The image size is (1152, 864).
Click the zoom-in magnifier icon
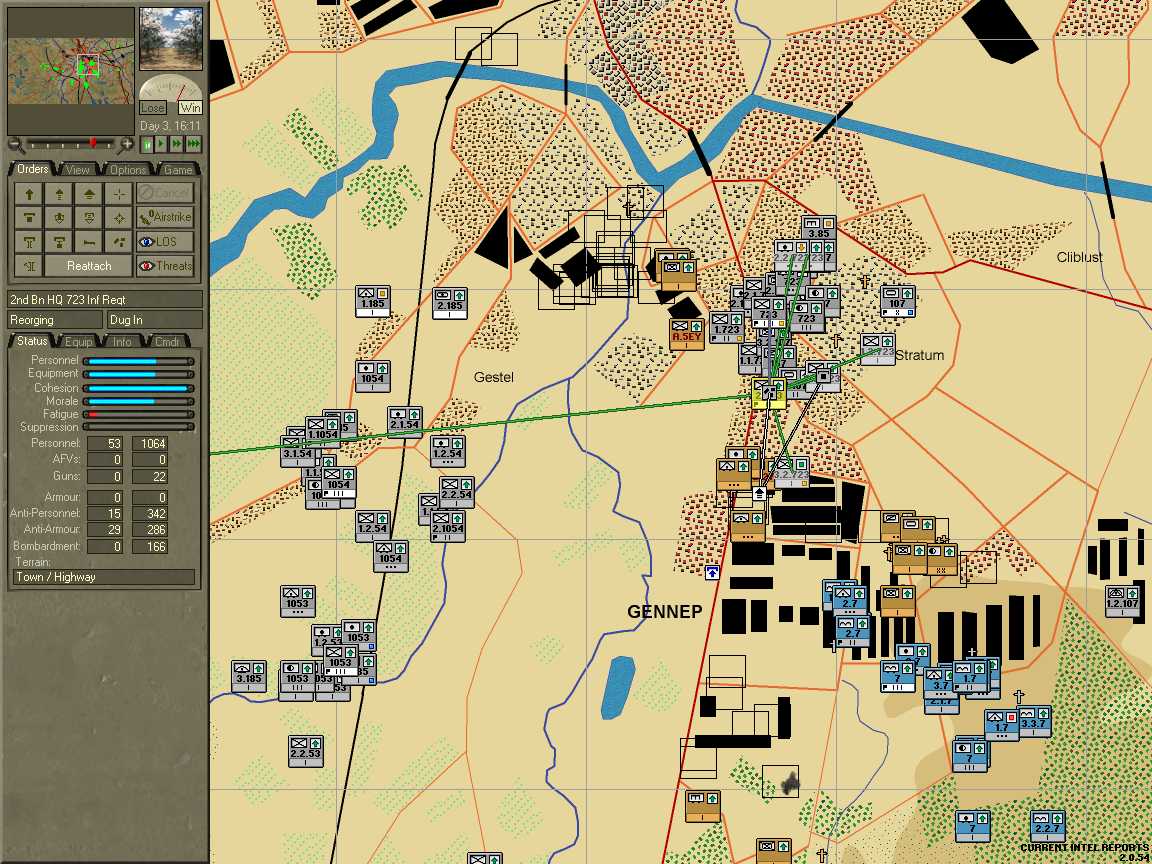pyautogui.click(x=126, y=143)
